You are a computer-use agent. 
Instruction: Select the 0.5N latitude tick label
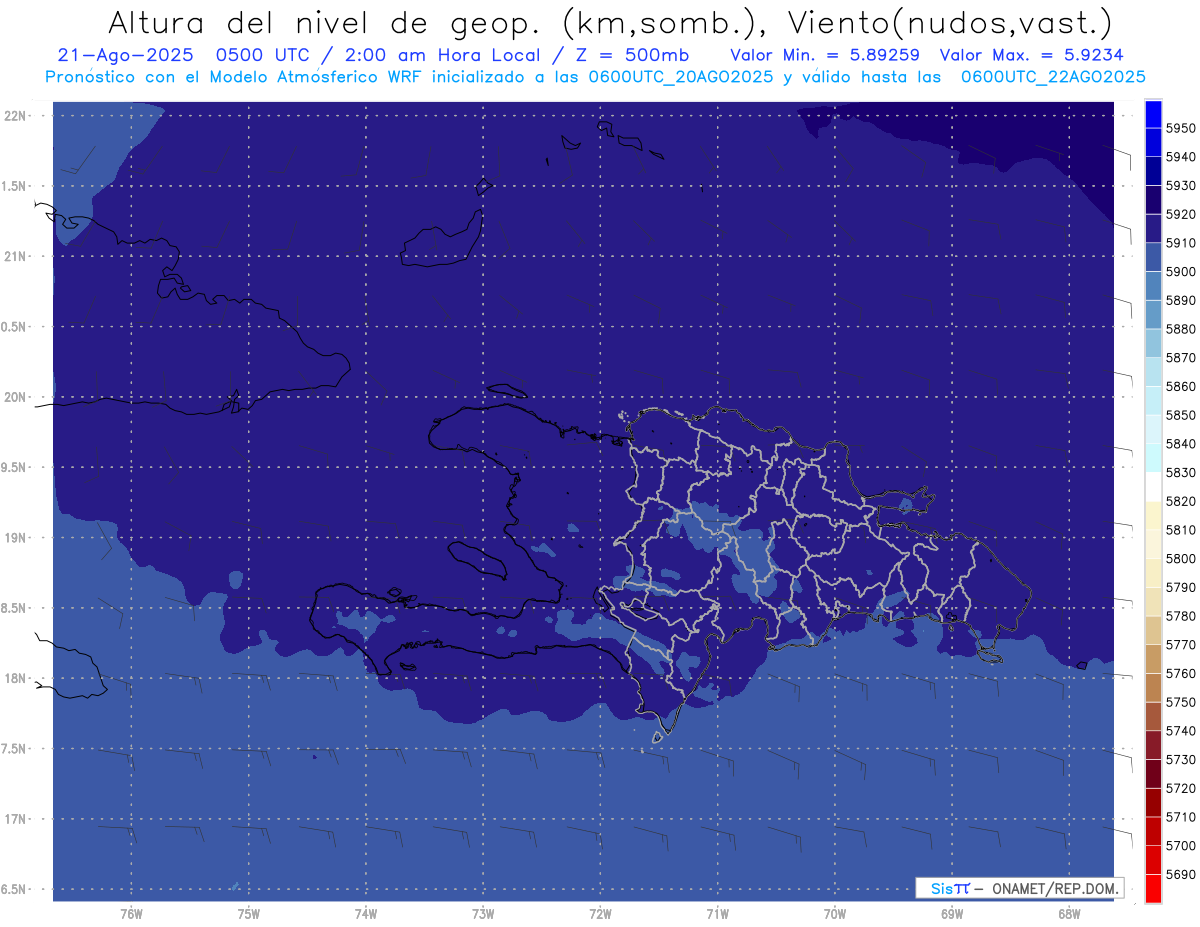[14, 327]
